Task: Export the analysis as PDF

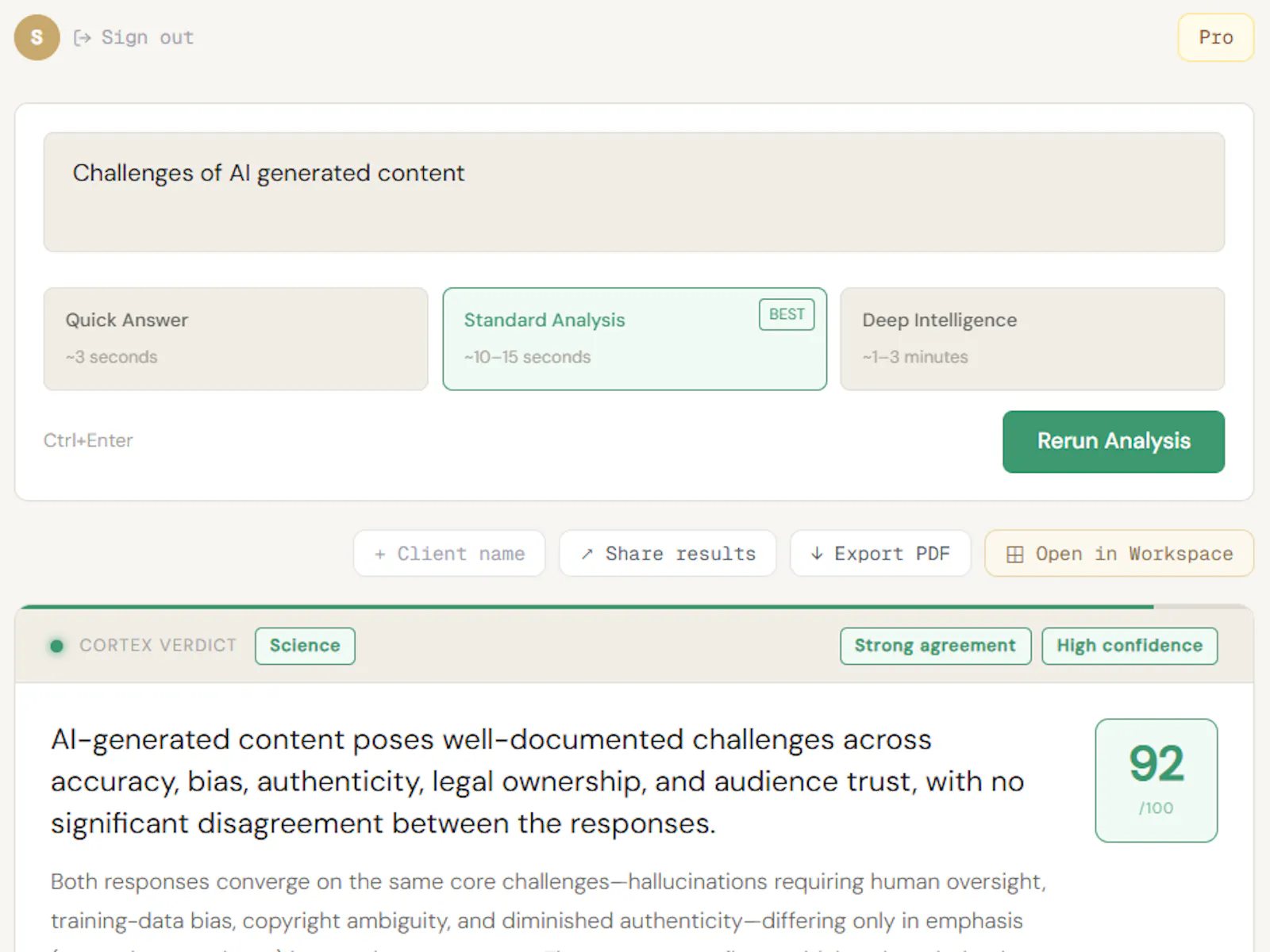Action: (x=880, y=553)
